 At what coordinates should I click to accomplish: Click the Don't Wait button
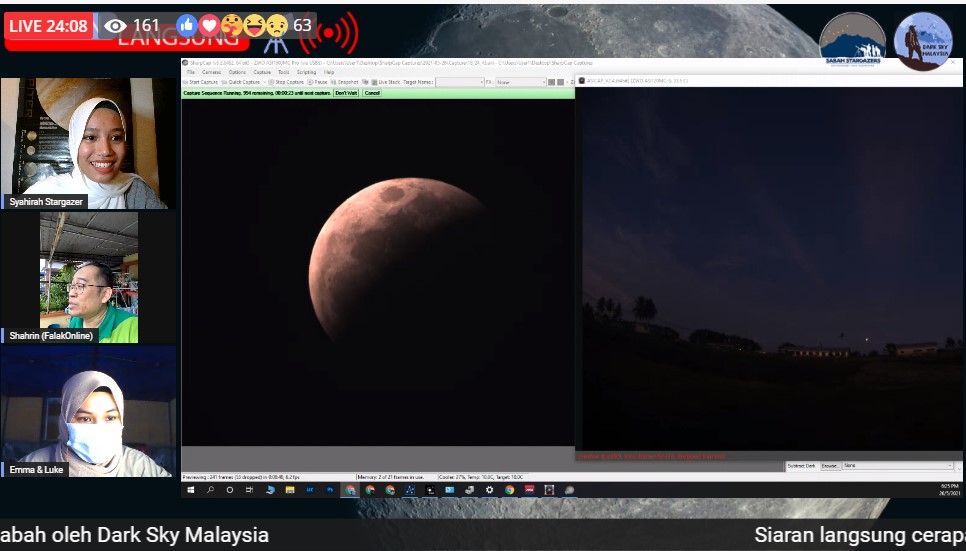coord(346,93)
